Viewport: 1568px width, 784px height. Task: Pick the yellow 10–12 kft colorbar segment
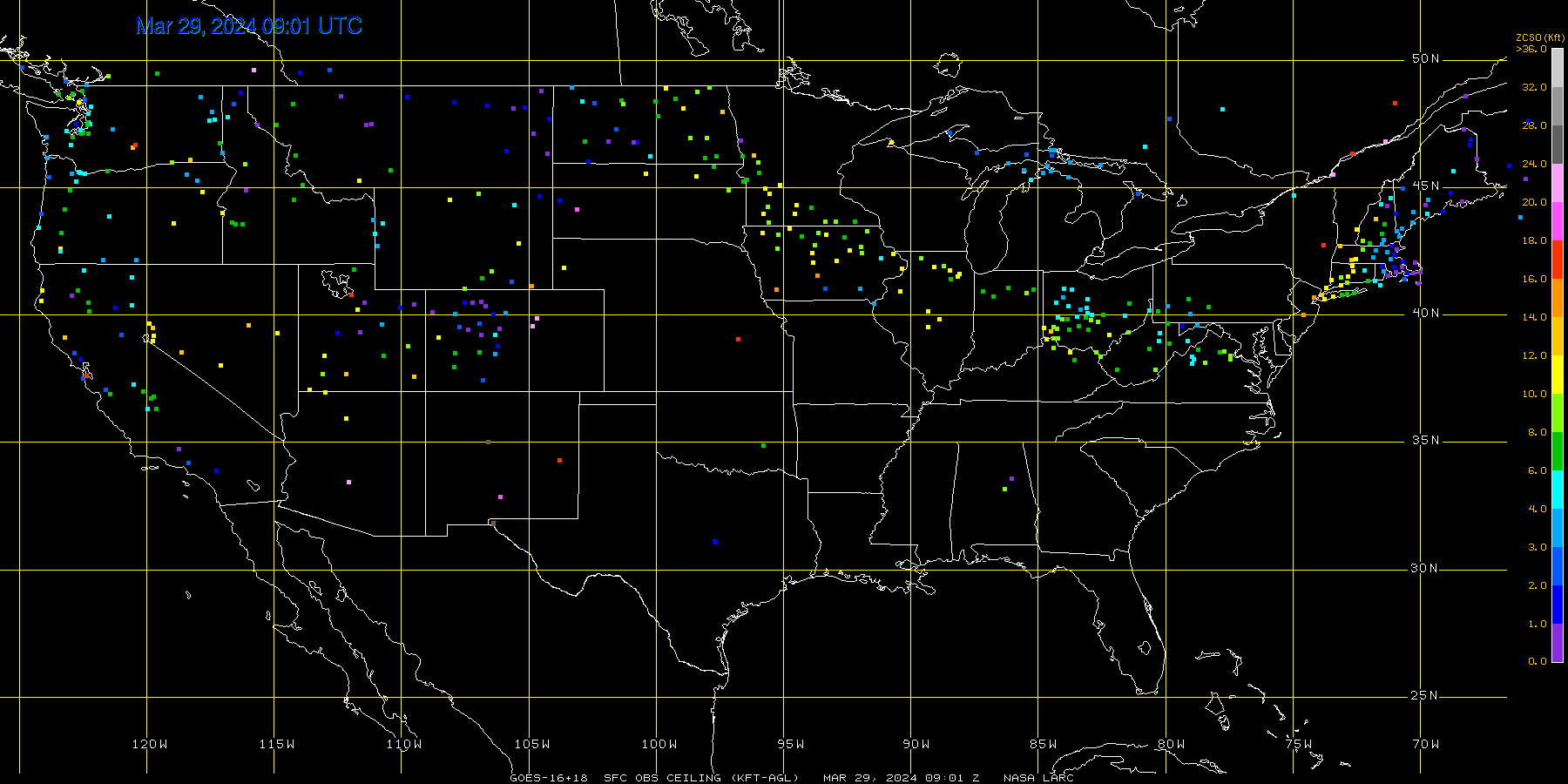coord(1558,375)
